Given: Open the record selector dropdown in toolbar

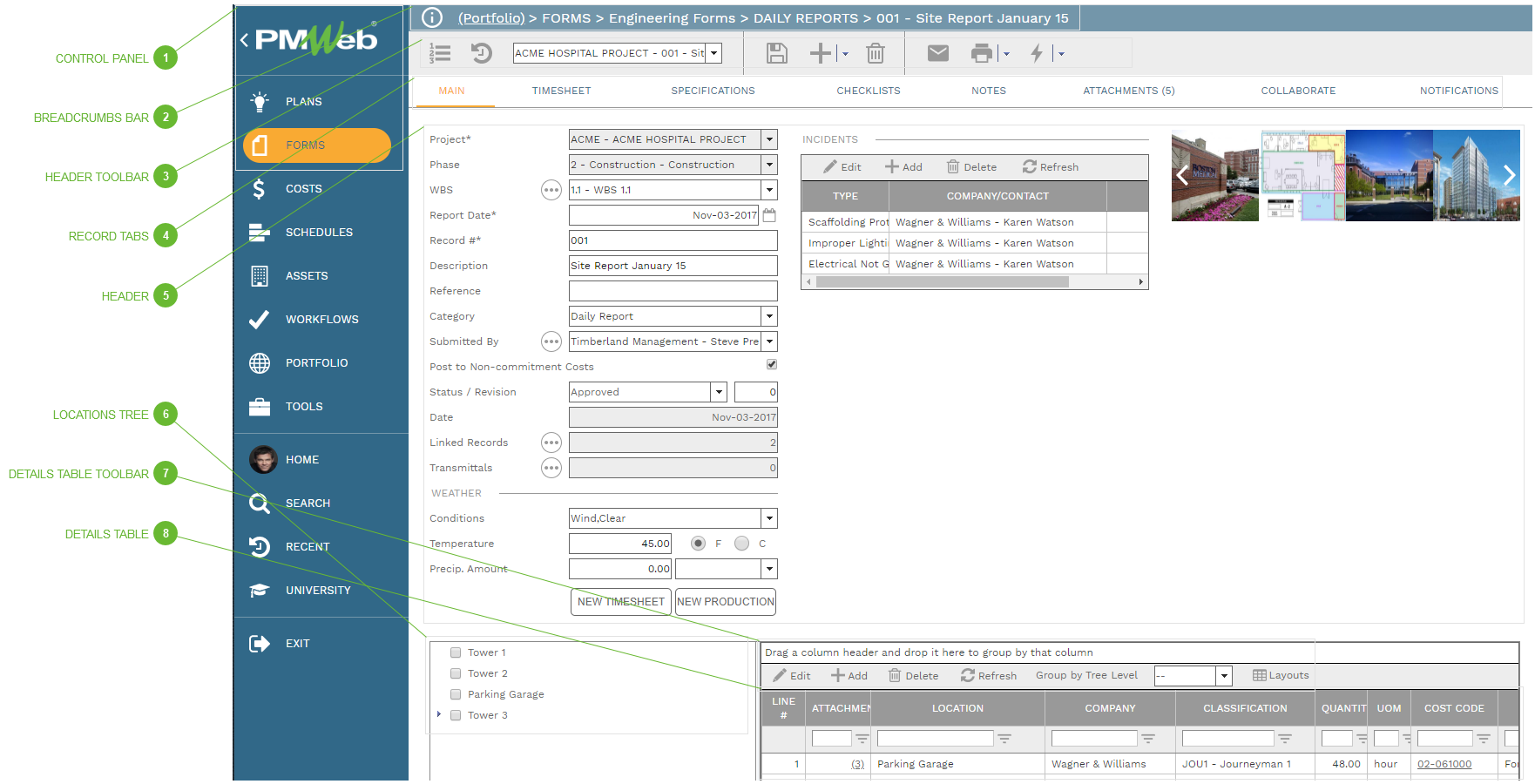Looking at the screenshot, I should (714, 53).
